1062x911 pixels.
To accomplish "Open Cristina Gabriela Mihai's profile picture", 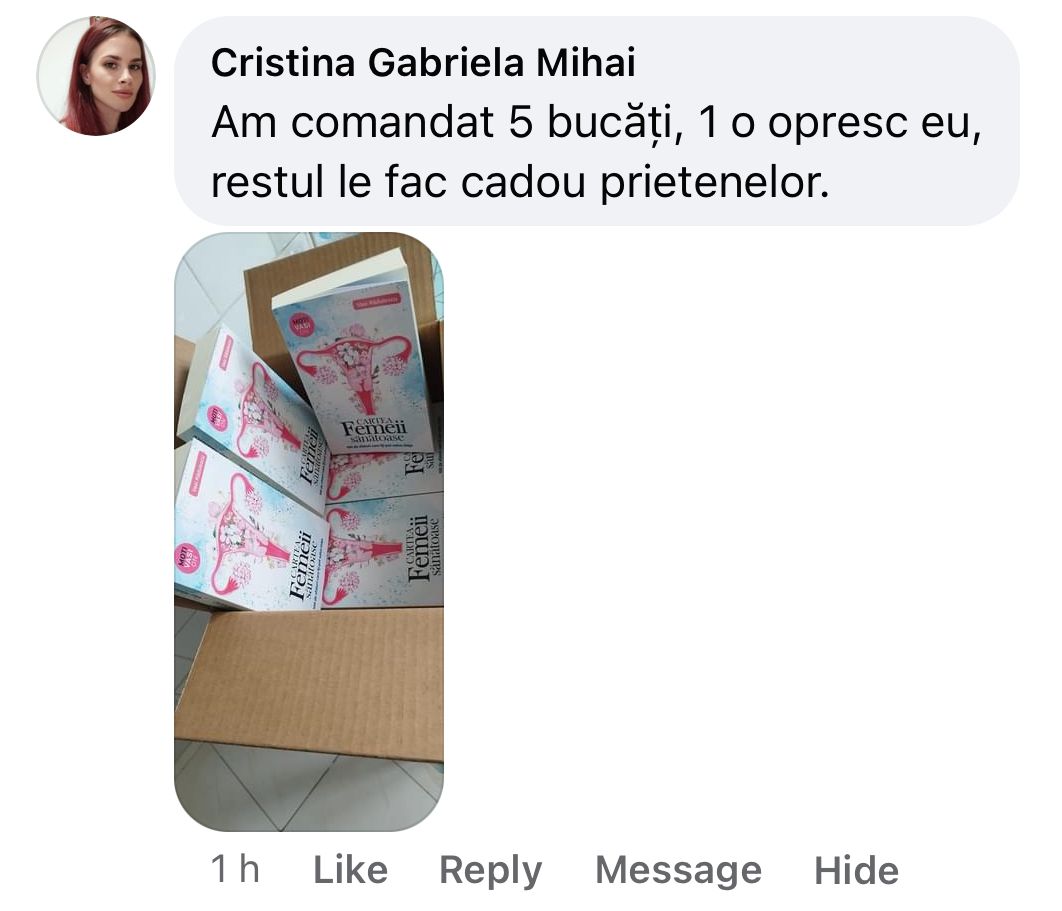I will tap(96, 76).
